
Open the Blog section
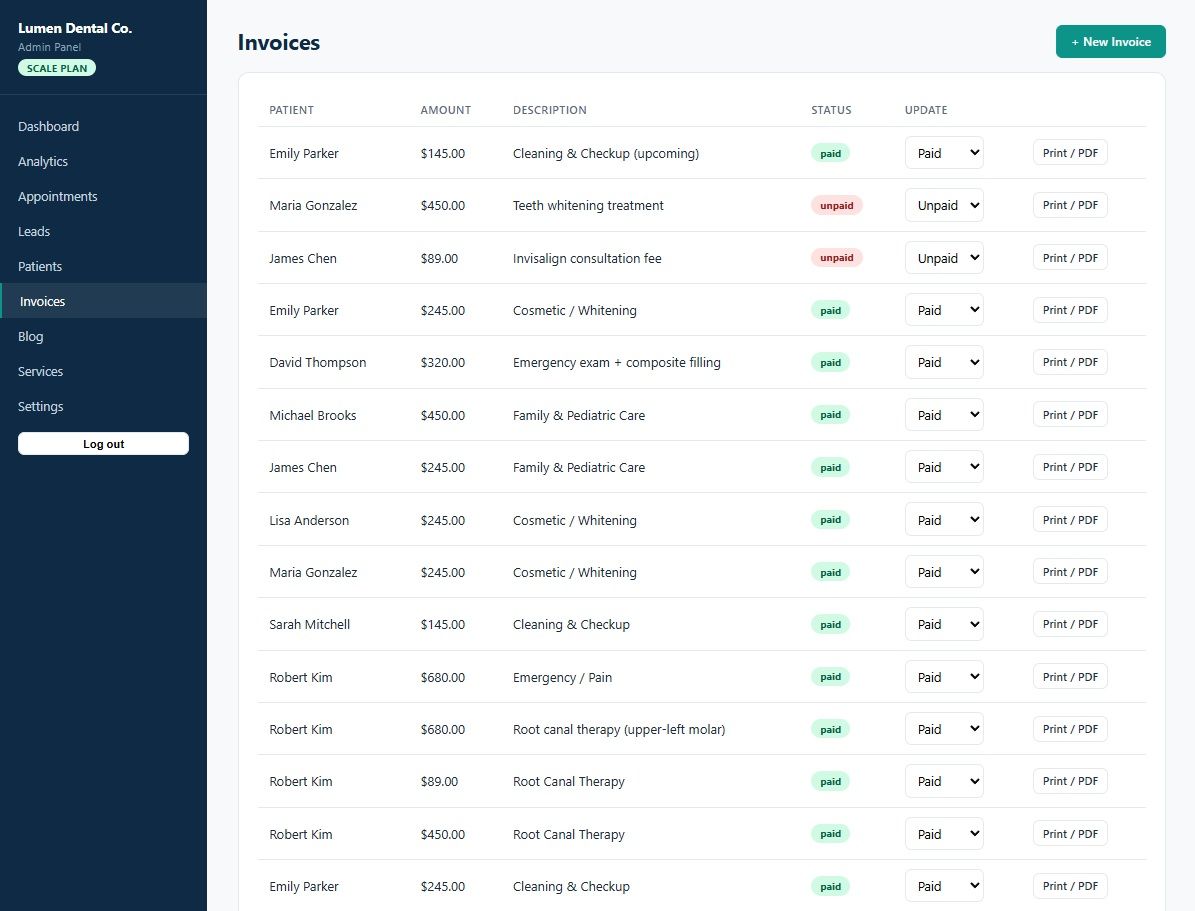[x=103, y=336]
